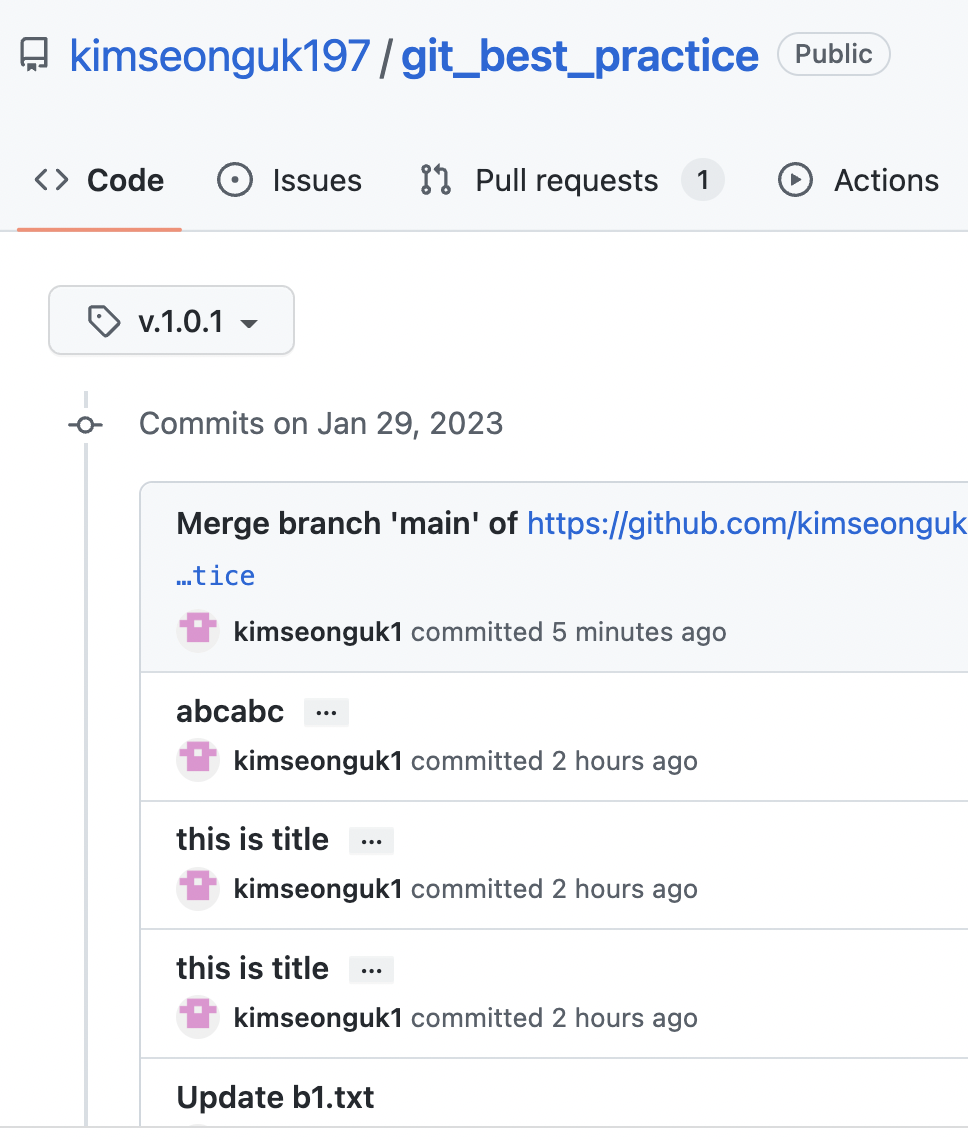Open kimseonguk1 author on the abcabc commit
Image resolution: width=968 pixels, height=1140 pixels.
[x=318, y=760]
